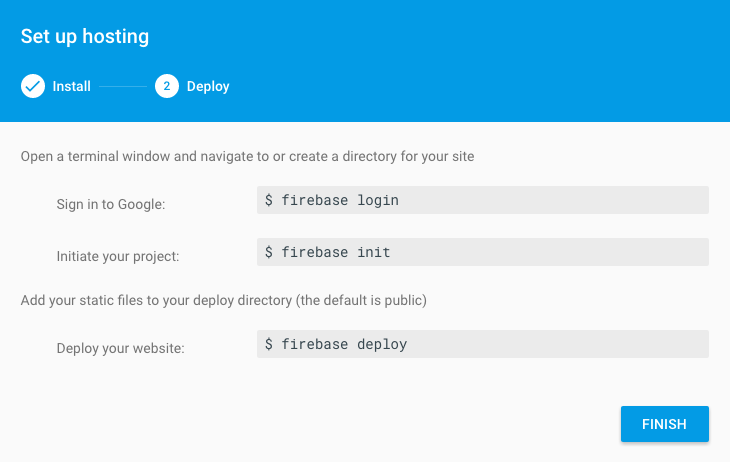Click the word "init" in the second command

374,252
